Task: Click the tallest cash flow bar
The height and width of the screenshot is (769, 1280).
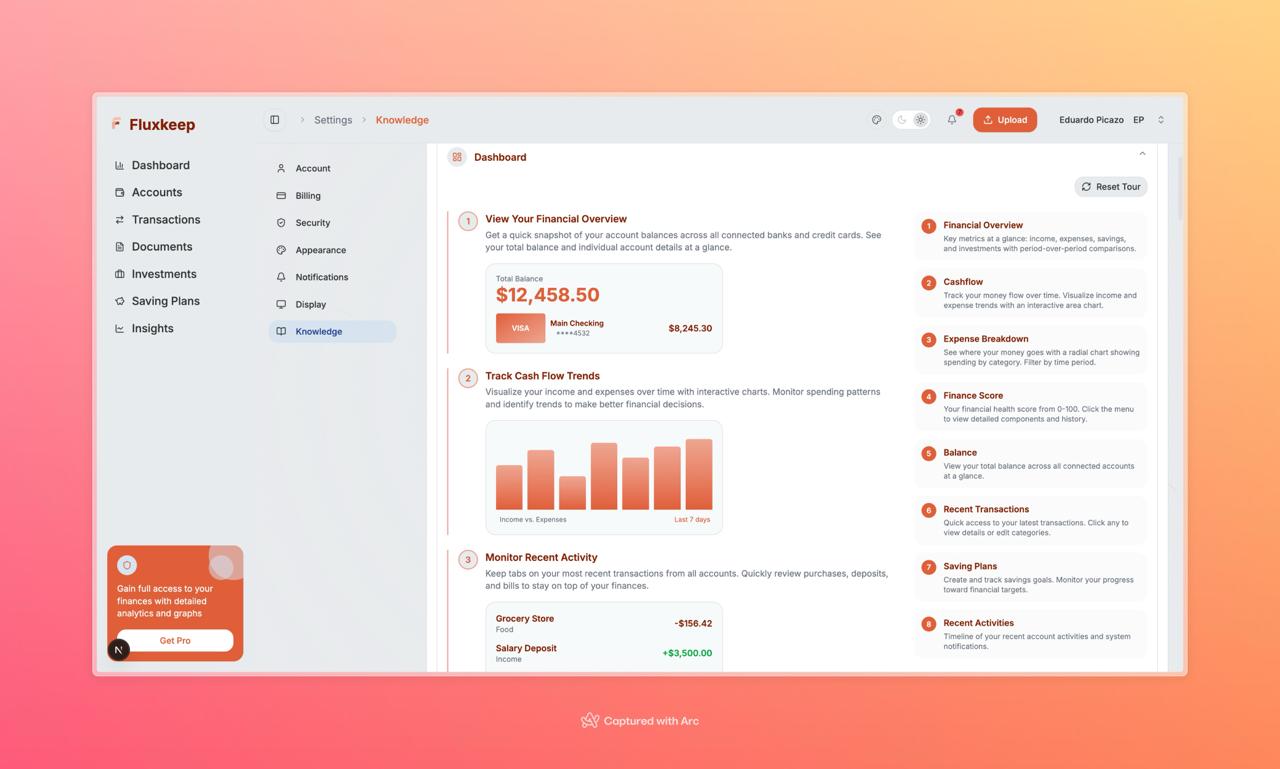Action: (x=698, y=475)
